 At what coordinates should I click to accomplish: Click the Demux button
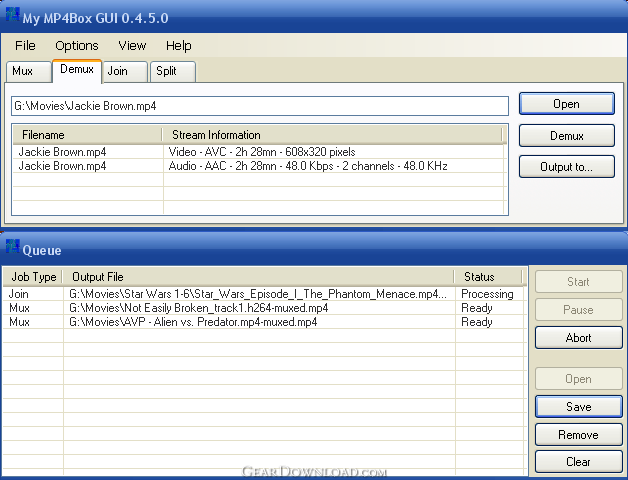[x=567, y=135]
